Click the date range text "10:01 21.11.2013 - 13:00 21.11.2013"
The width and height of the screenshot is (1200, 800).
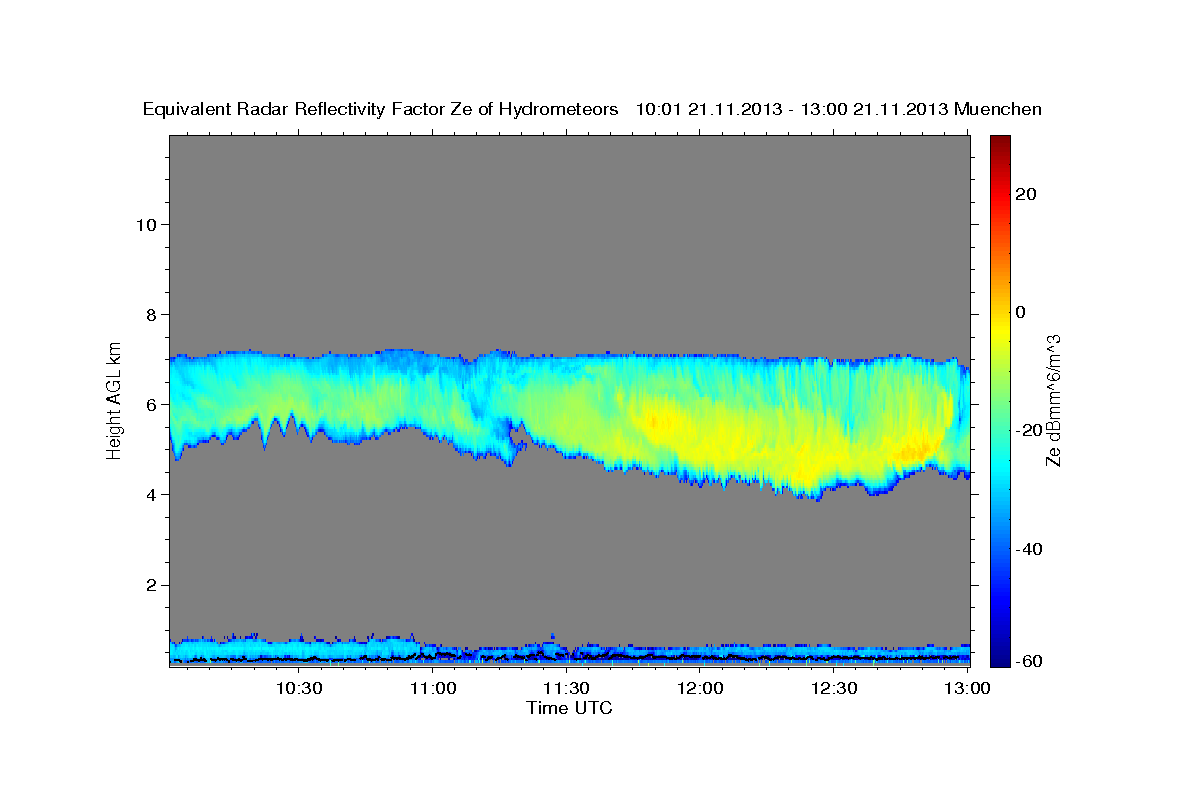[x=792, y=110]
